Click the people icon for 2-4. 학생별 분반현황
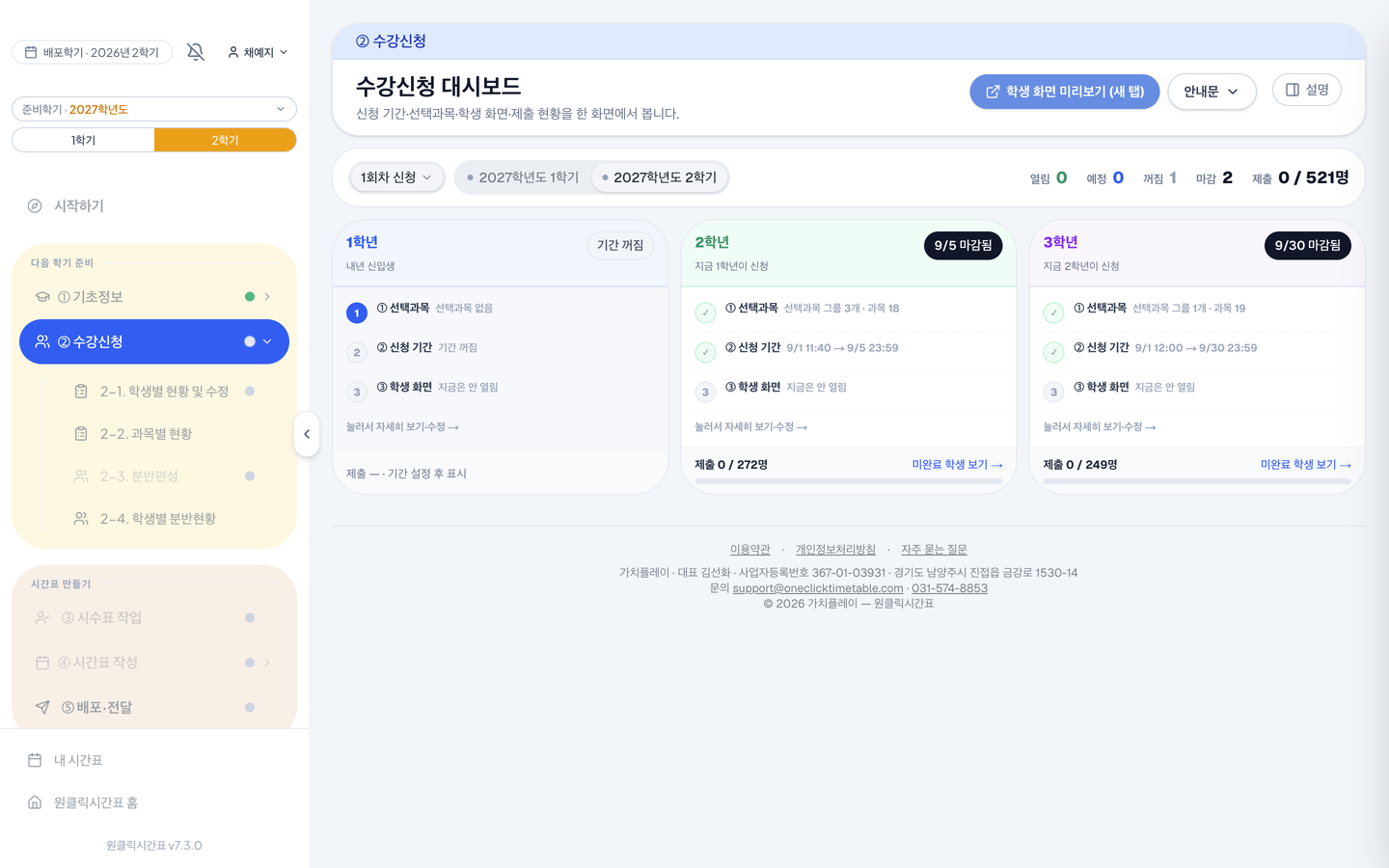The image size is (1389, 868). (81, 518)
